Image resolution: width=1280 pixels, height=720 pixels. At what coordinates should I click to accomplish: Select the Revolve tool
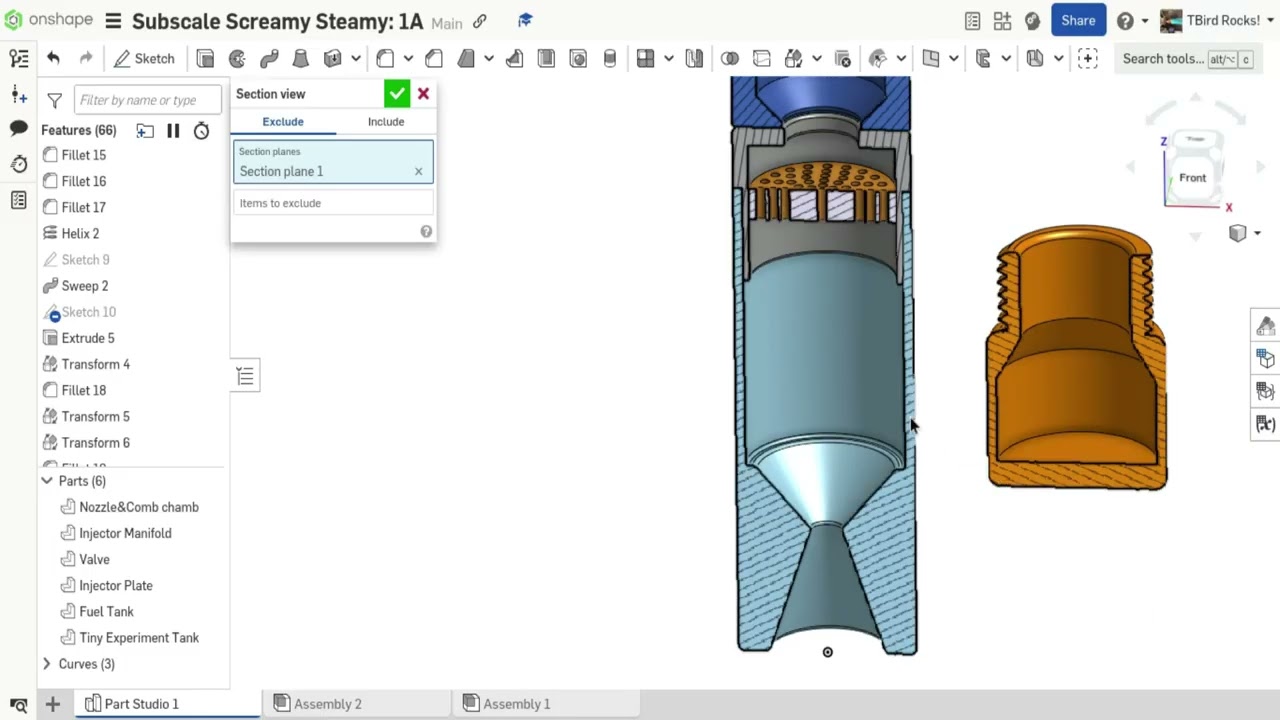237,59
